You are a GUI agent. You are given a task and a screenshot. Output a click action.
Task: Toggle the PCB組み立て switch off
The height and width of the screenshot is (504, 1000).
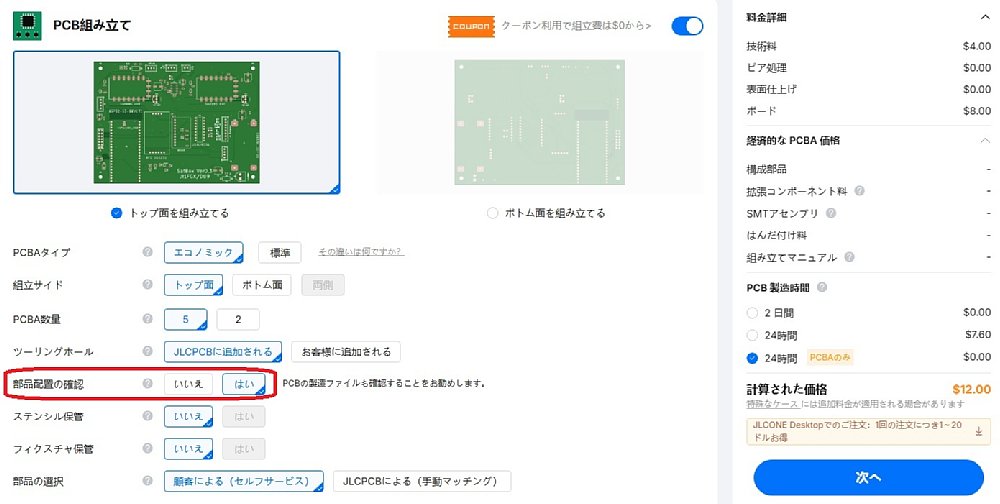687,26
